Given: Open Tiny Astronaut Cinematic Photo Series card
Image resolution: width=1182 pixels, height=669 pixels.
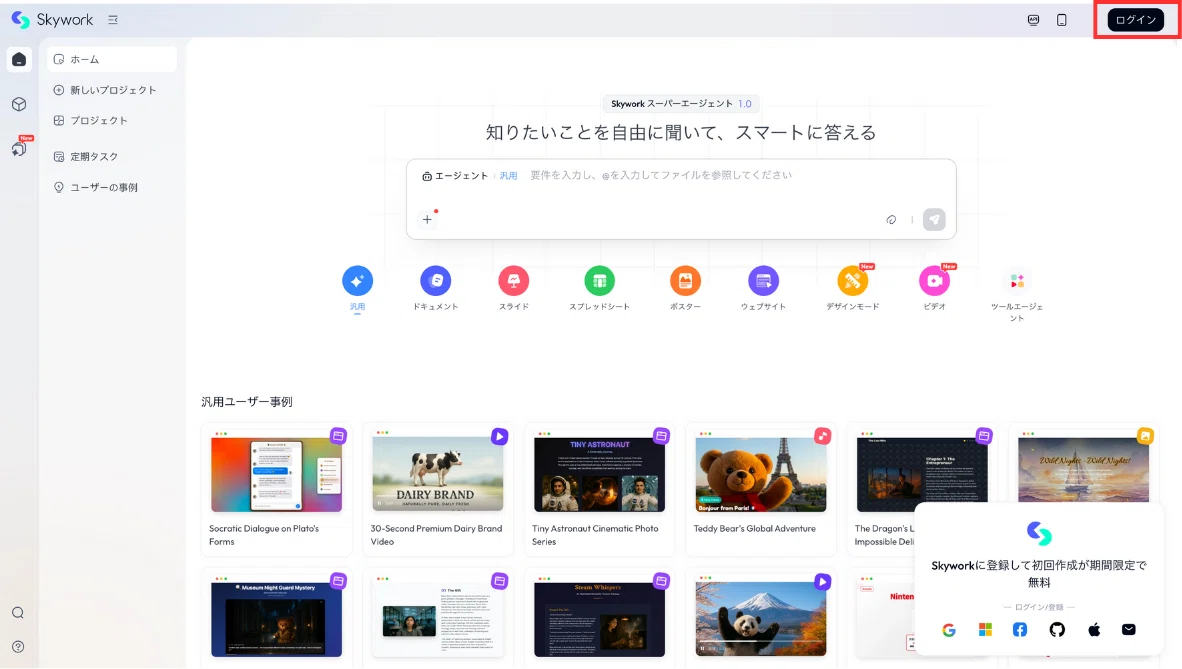Looking at the screenshot, I should click(x=599, y=489).
